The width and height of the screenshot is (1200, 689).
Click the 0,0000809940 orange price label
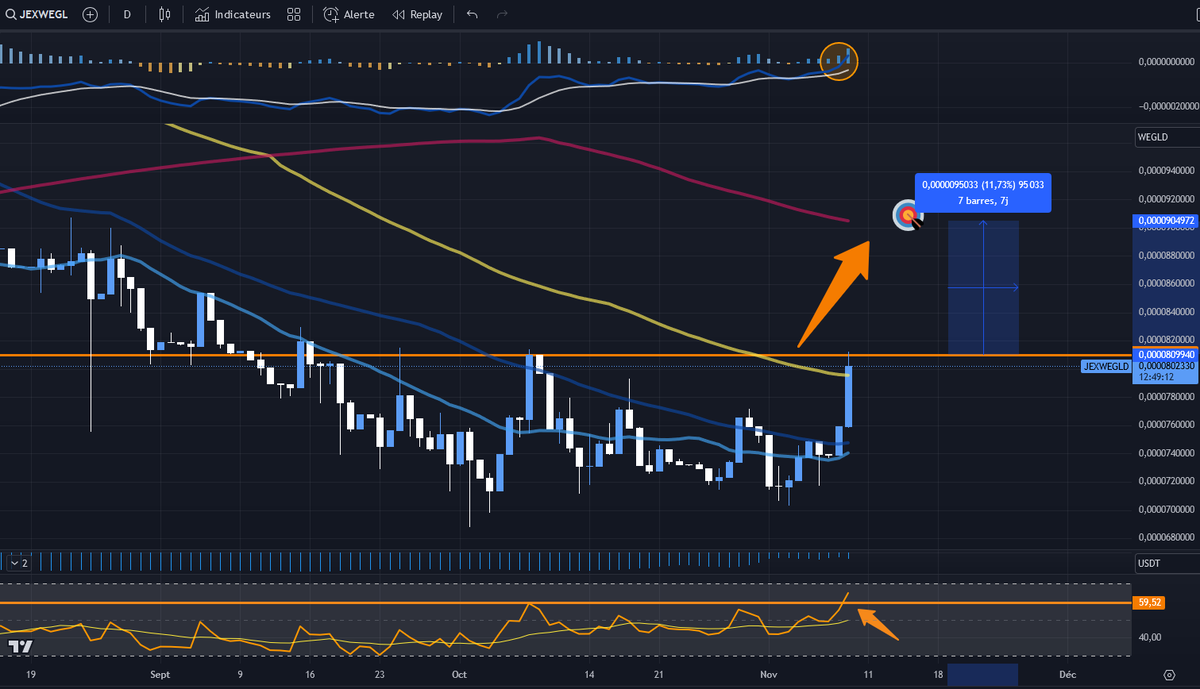point(1166,354)
